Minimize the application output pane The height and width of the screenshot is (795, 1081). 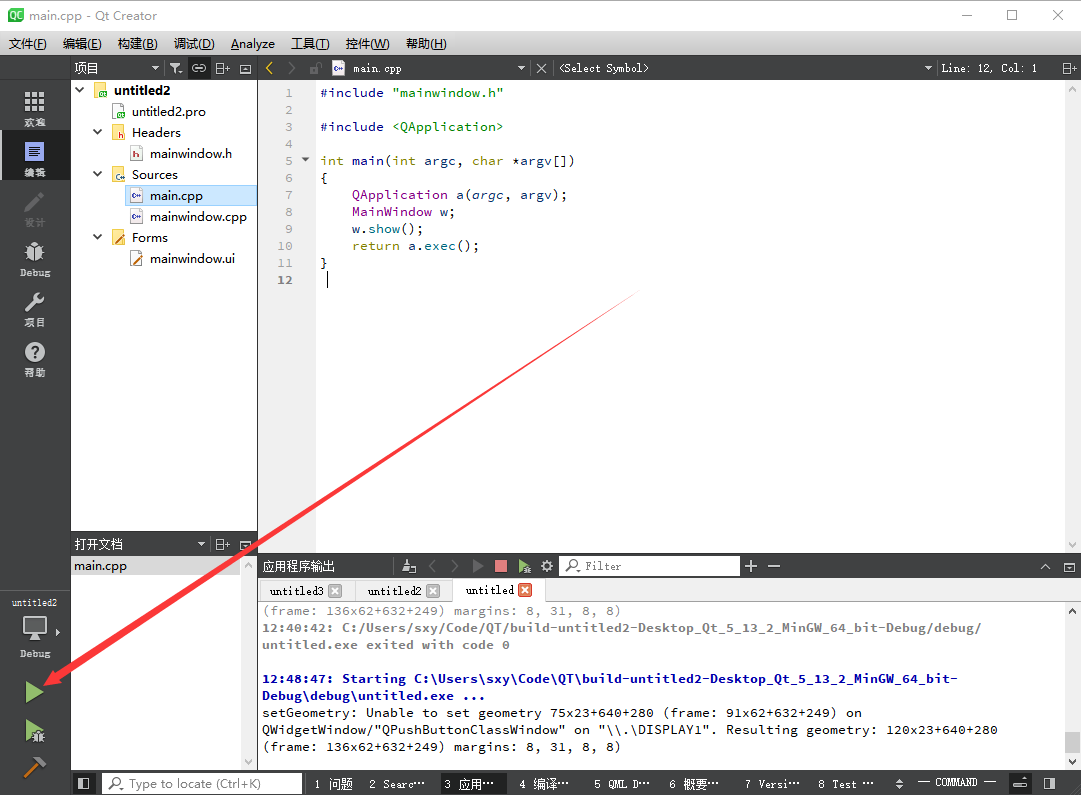click(x=1045, y=567)
